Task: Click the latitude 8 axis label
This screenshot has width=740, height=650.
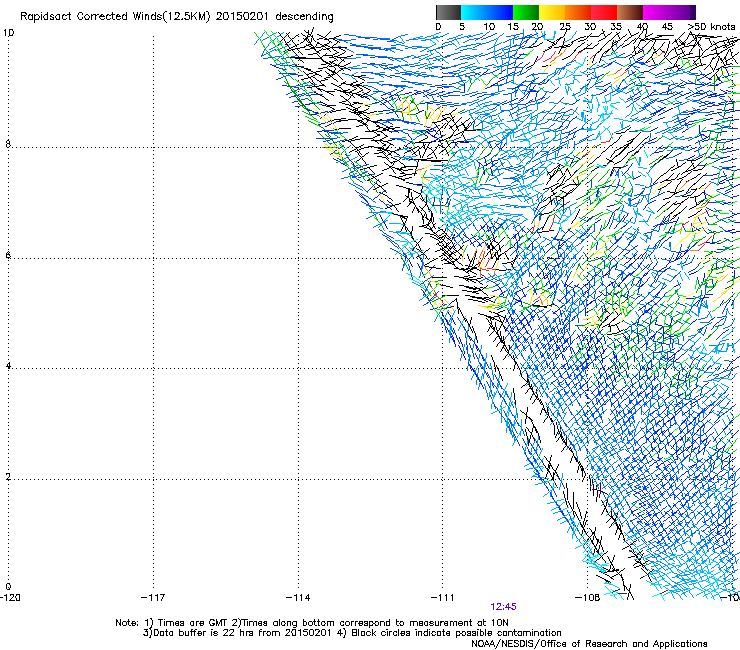Action: tap(8, 144)
